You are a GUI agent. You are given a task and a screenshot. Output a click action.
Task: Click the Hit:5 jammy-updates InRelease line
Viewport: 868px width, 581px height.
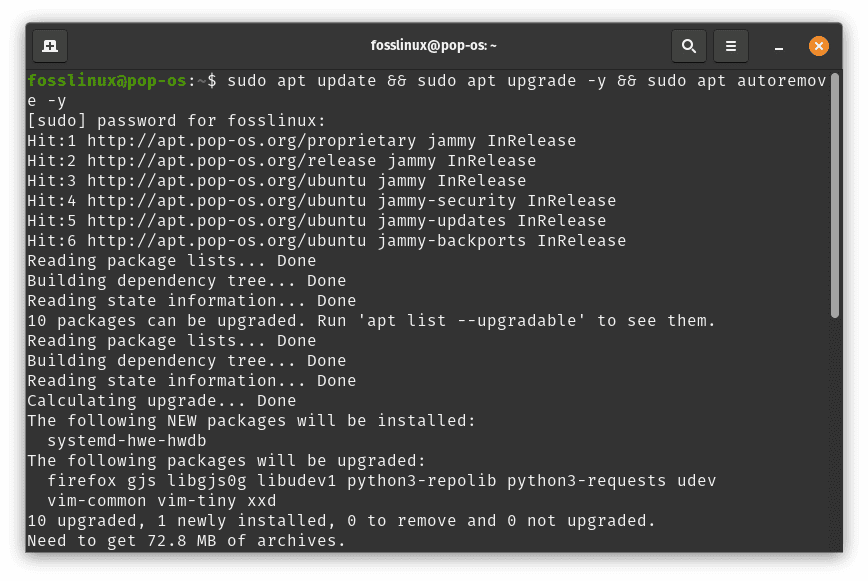pyautogui.click(x=317, y=220)
